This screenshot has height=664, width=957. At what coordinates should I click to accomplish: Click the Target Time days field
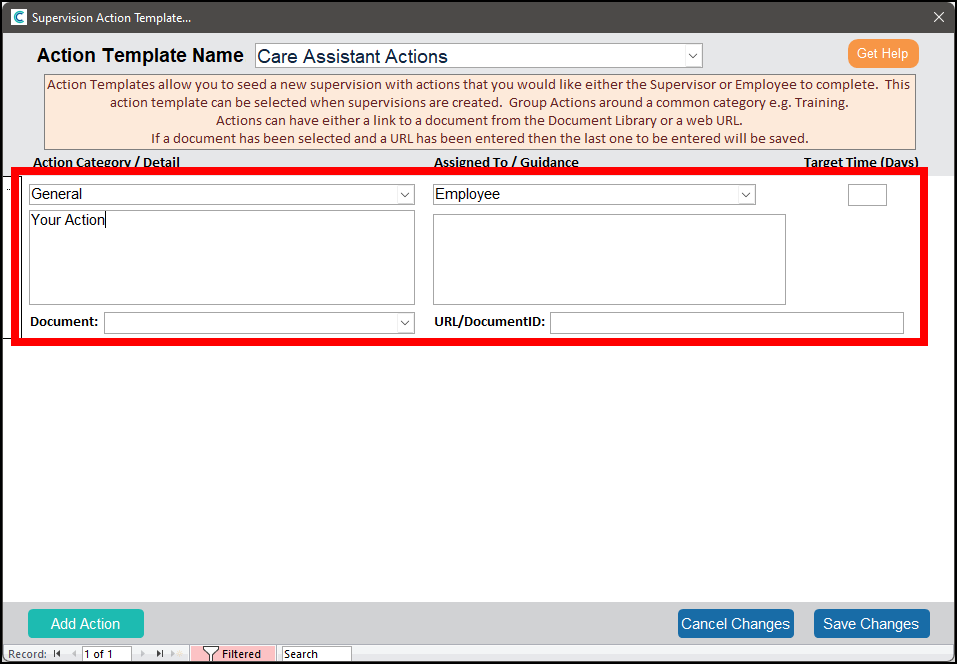click(867, 195)
